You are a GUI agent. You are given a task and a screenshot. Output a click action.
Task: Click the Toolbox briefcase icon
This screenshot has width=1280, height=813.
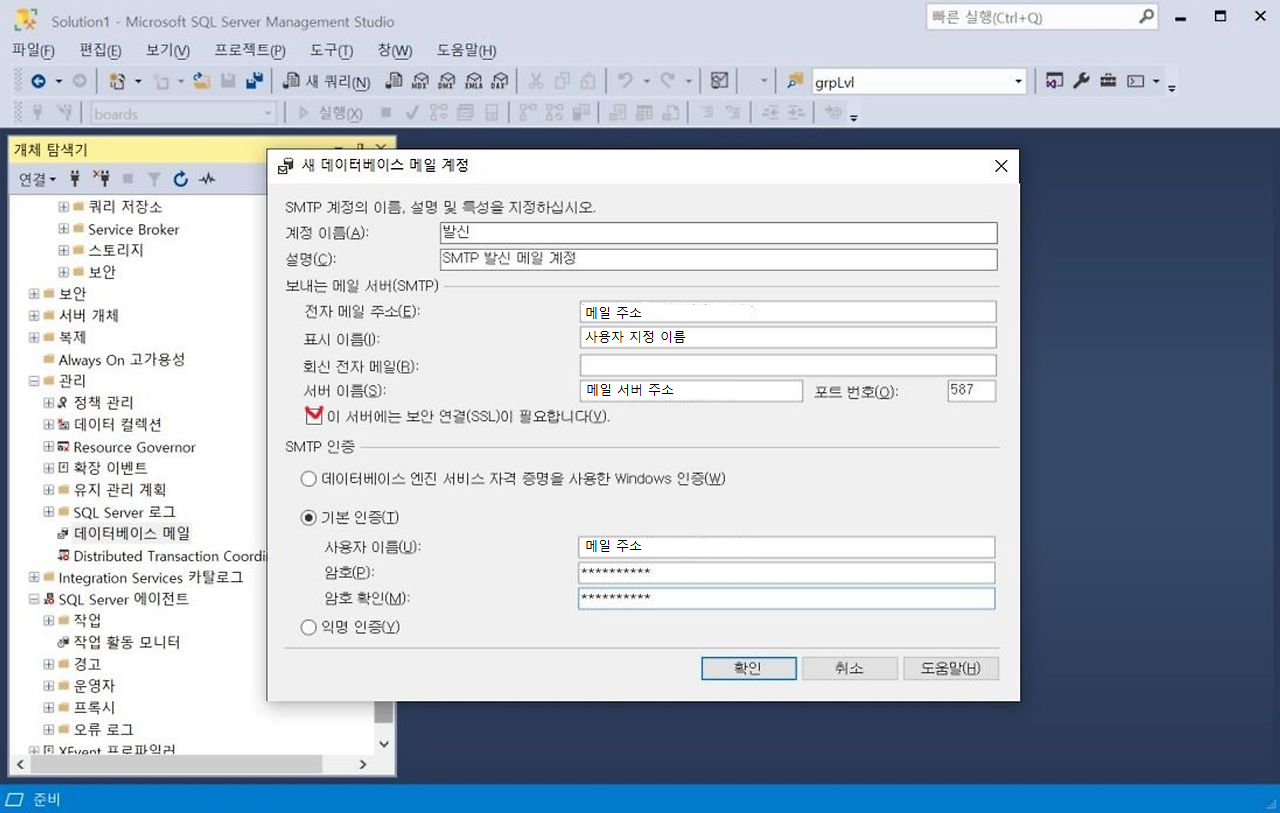[x=1108, y=82]
